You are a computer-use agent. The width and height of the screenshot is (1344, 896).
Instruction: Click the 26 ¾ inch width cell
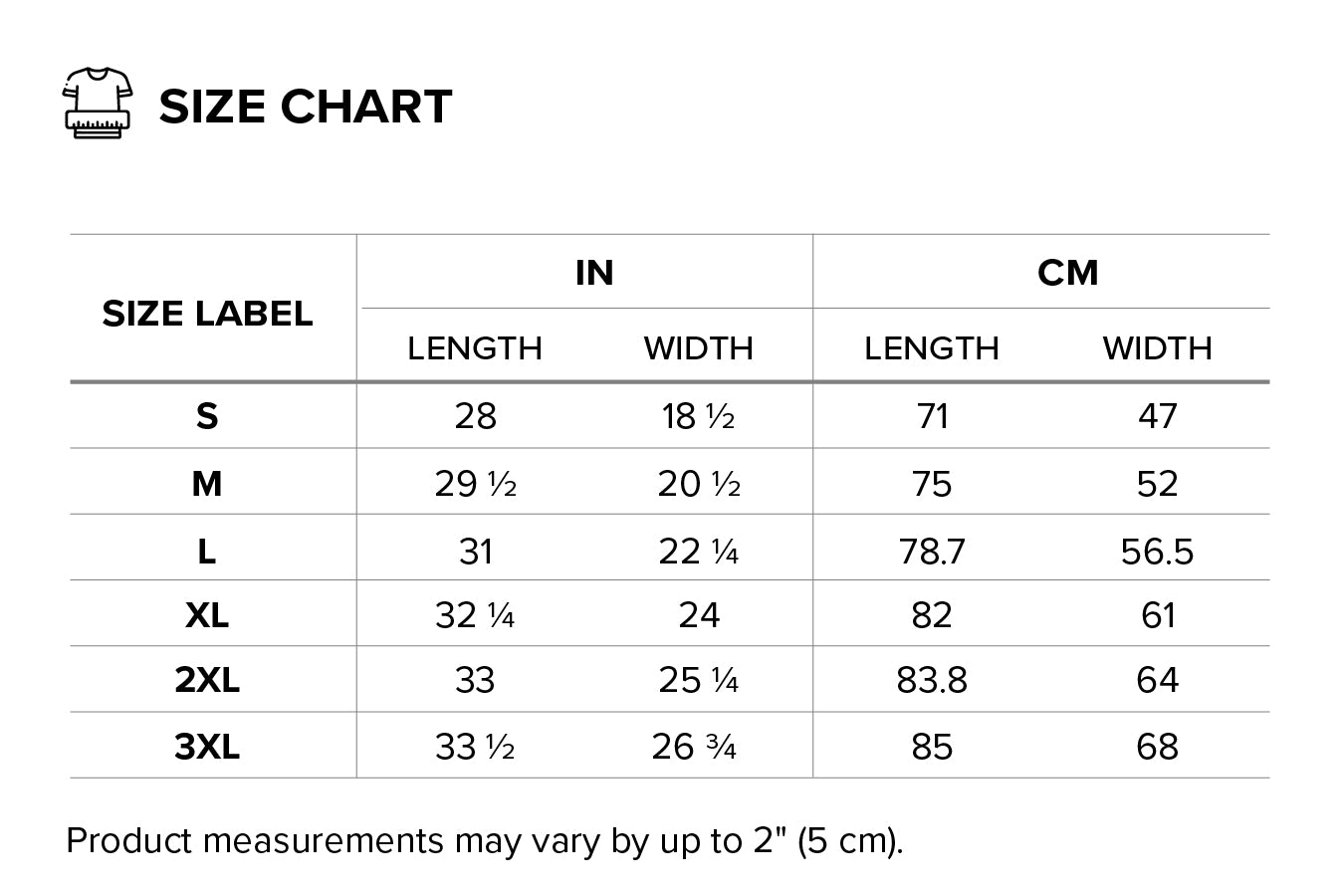pos(694,746)
